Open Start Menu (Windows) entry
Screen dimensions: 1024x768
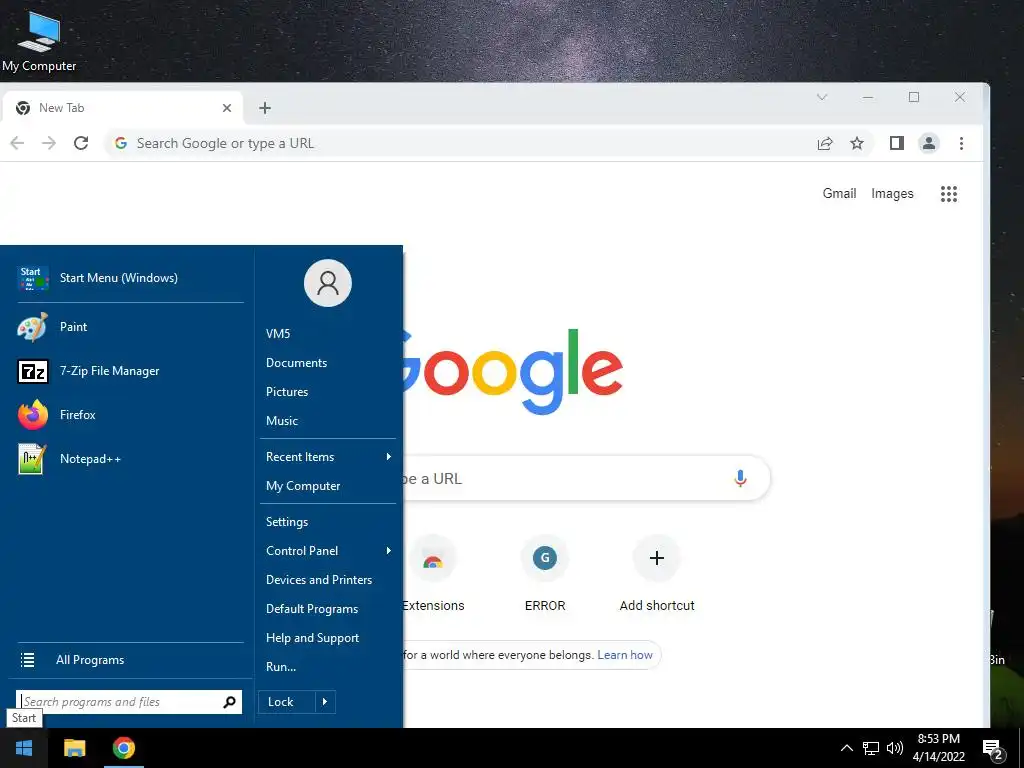(x=131, y=278)
